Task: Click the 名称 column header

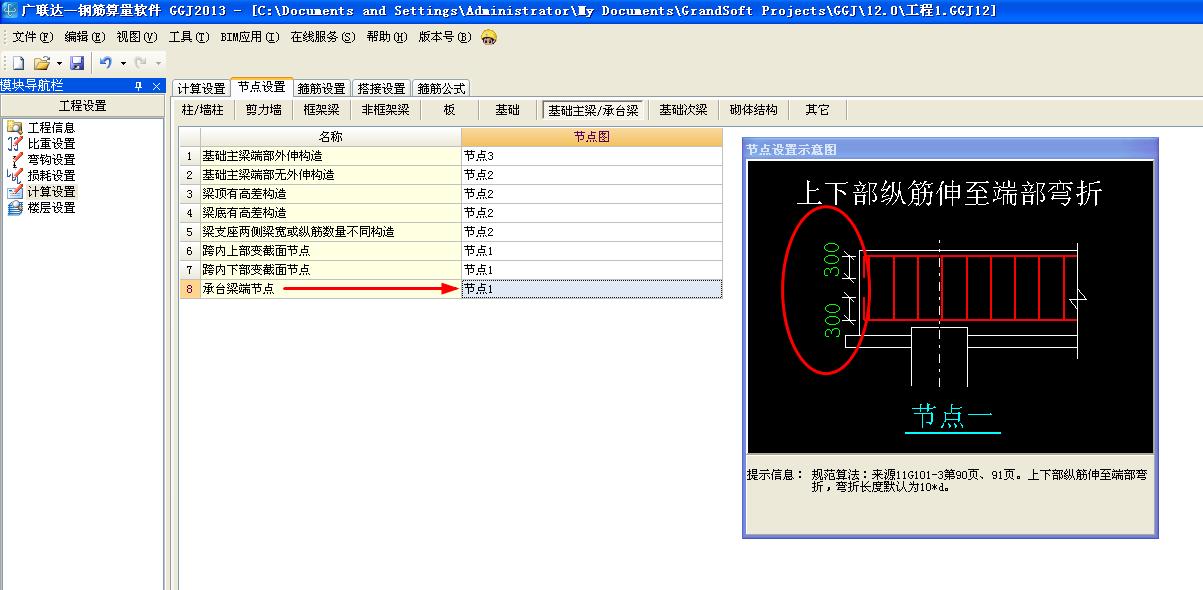Action: point(330,137)
